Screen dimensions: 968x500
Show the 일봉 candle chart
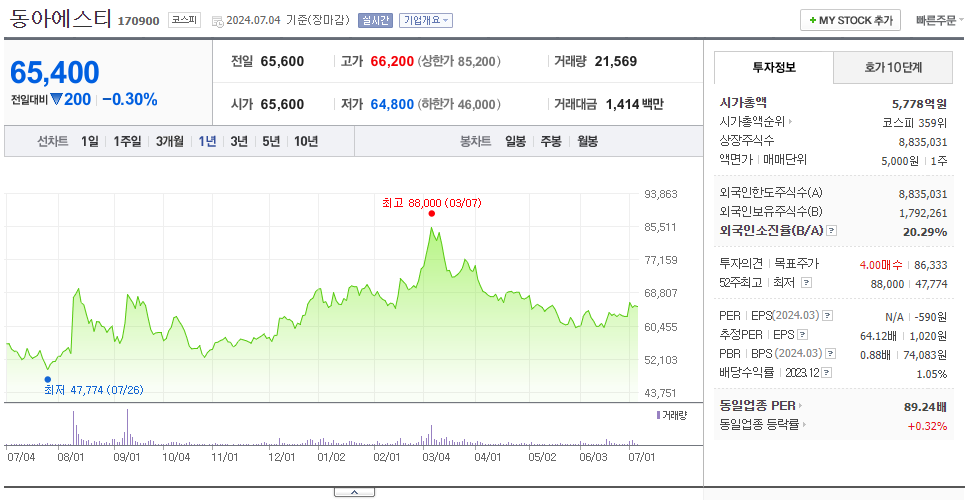click(x=515, y=141)
